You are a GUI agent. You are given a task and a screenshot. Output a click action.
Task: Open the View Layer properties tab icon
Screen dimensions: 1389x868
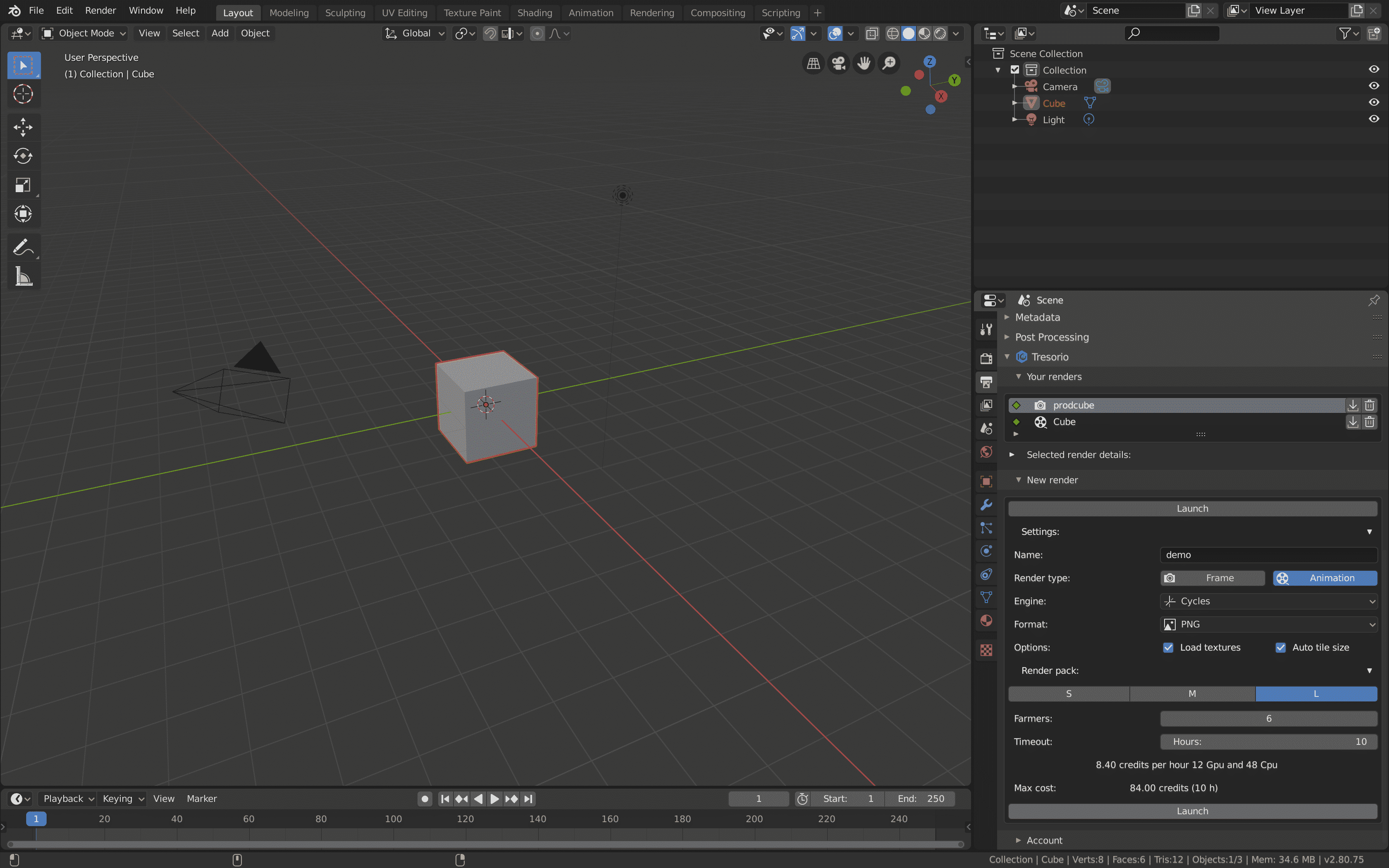tap(986, 405)
